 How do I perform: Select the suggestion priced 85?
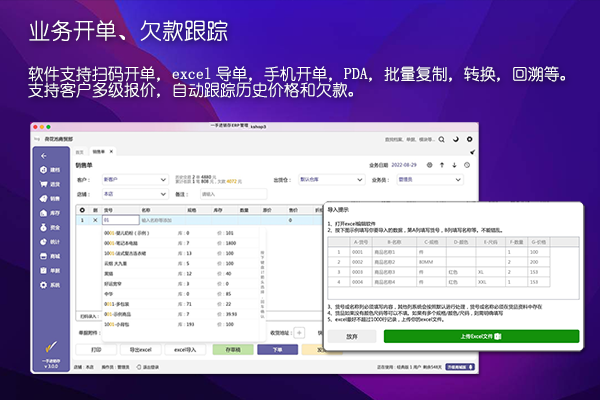[180, 294]
